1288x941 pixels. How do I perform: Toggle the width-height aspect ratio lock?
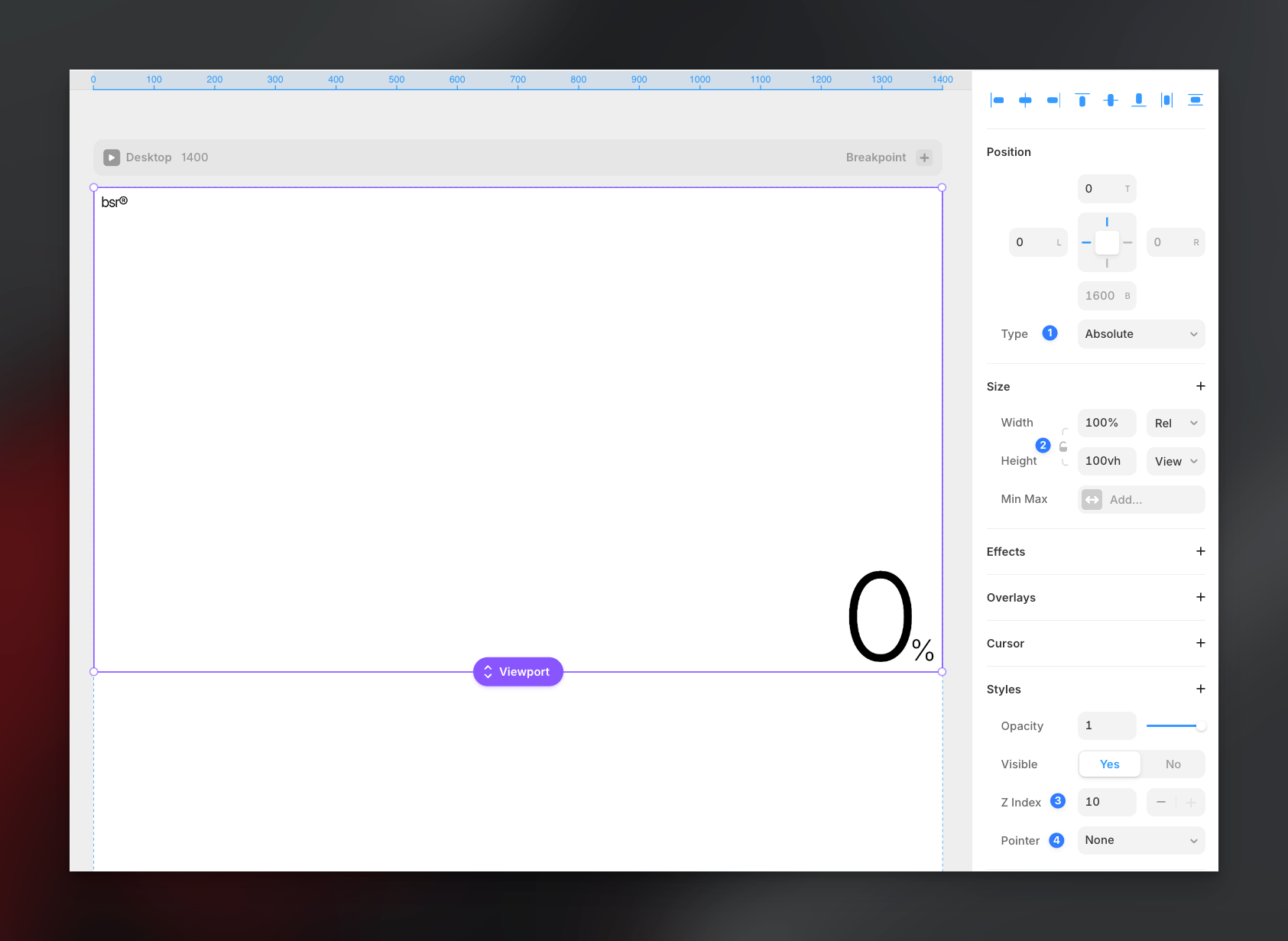[1063, 447]
